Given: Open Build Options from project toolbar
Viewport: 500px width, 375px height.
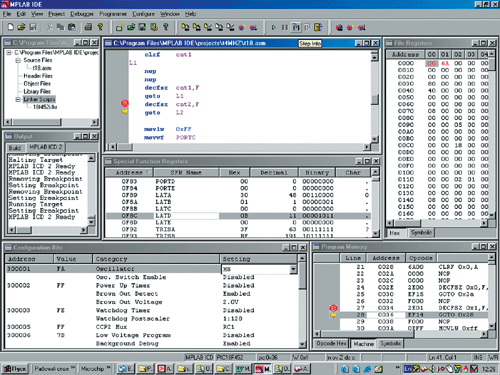Looking at the screenshot, I should point(154,27).
